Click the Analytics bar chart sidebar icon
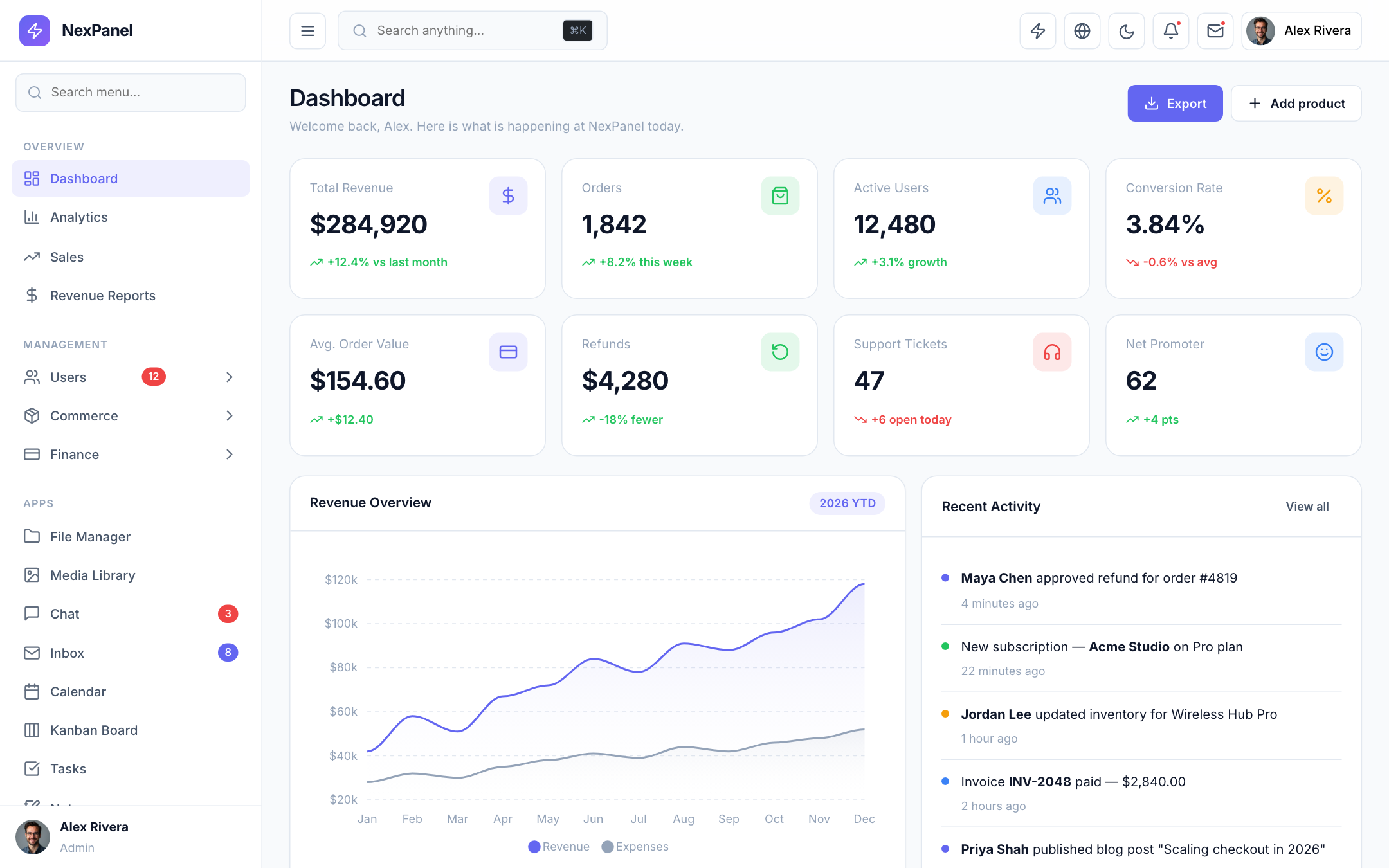1389x868 pixels. tap(32, 217)
